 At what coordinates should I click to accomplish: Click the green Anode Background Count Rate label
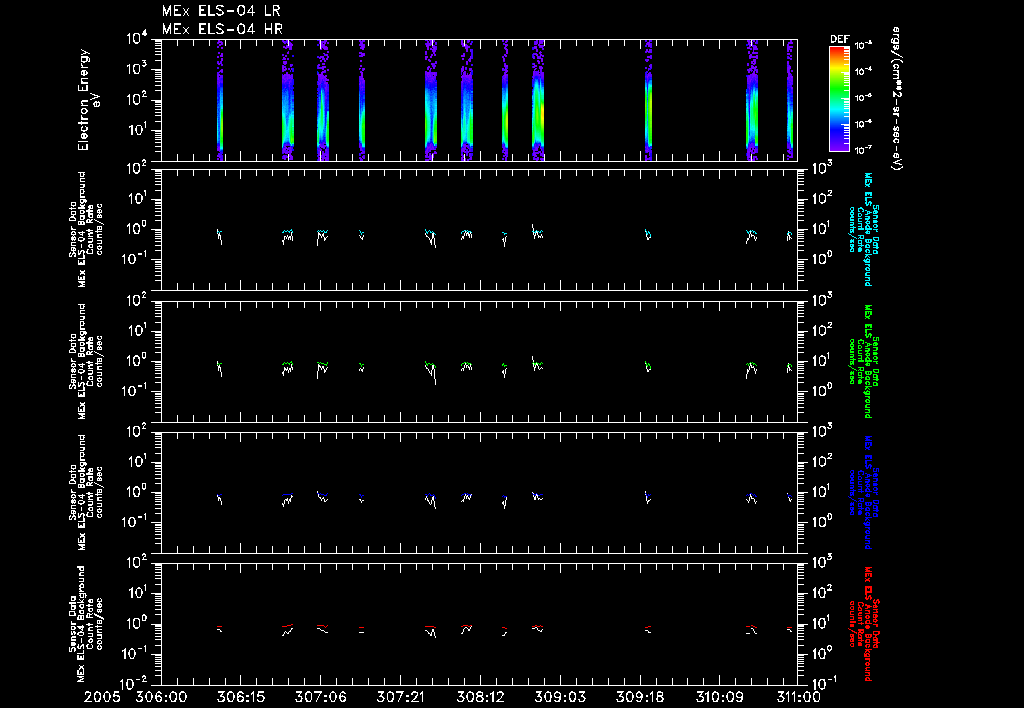point(863,361)
